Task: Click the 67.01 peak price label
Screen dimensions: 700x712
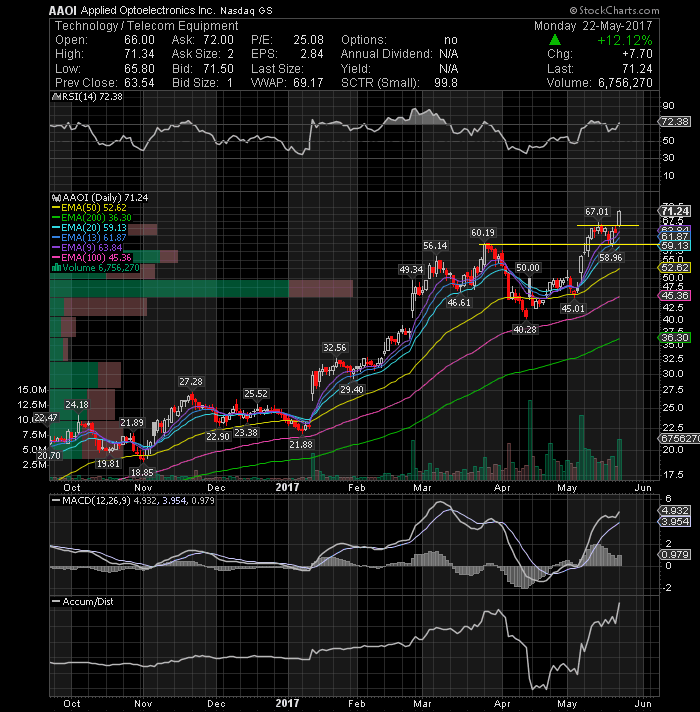Action: pos(596,212)
